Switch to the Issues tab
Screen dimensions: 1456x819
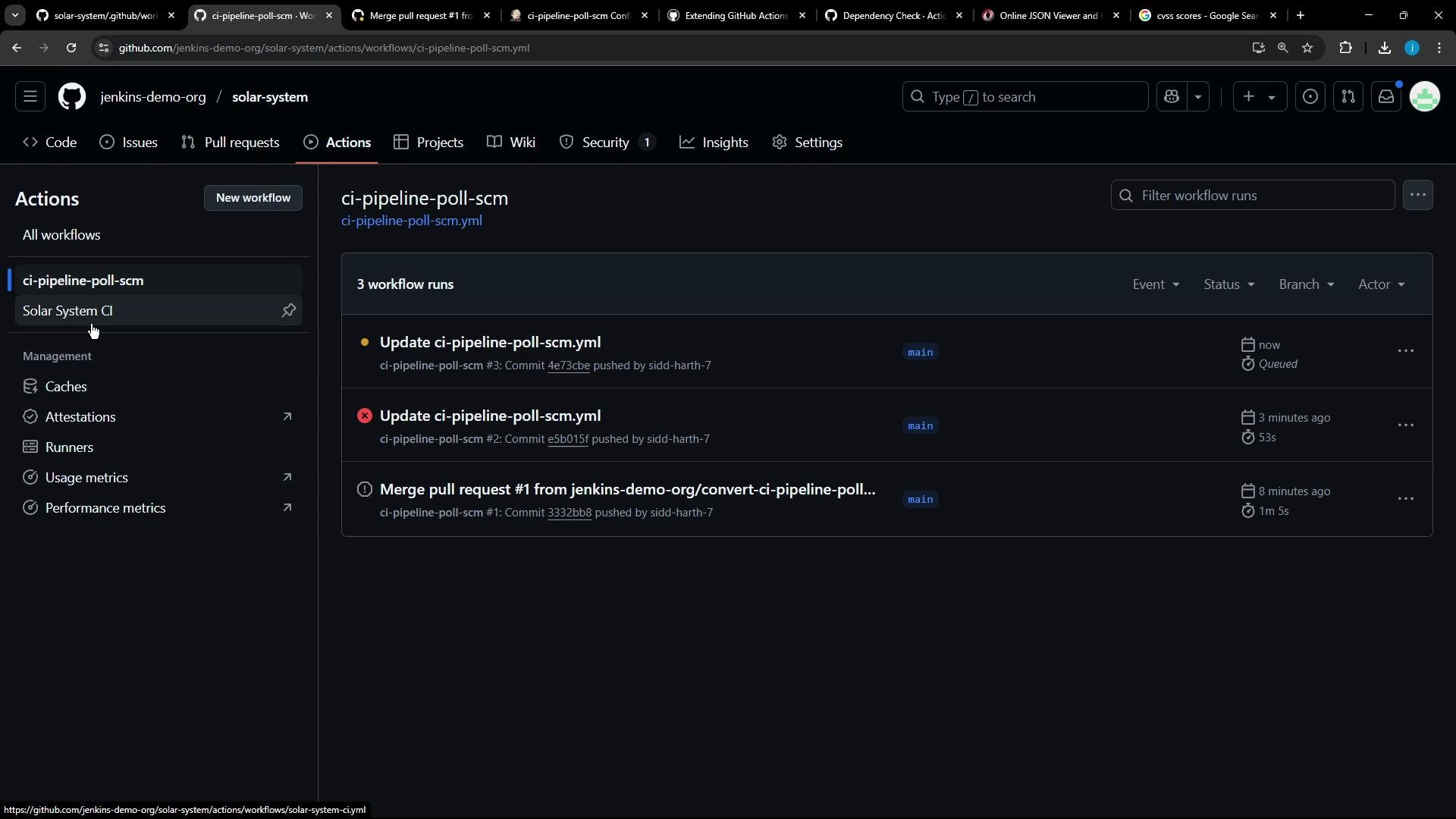tap(129, 143)
